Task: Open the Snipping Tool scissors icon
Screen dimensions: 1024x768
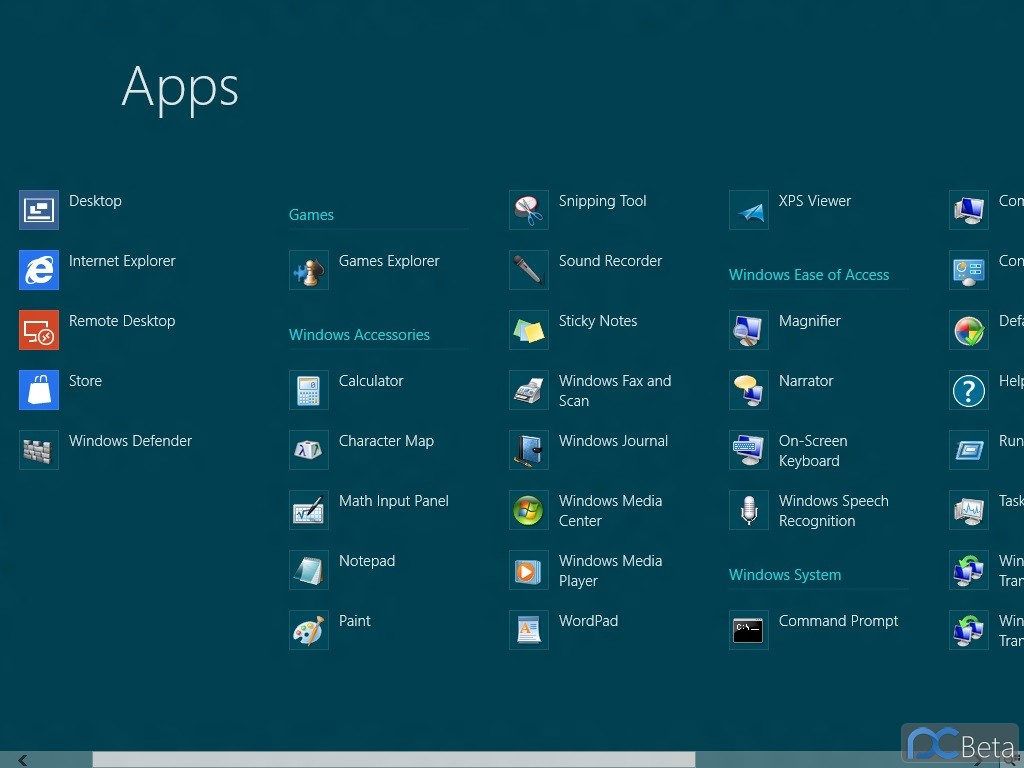Action: tap(529, 210)
